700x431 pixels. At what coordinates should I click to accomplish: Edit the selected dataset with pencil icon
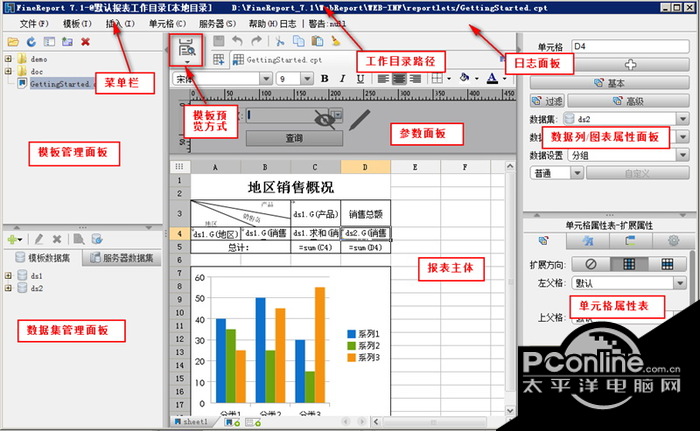pos(39,239)
